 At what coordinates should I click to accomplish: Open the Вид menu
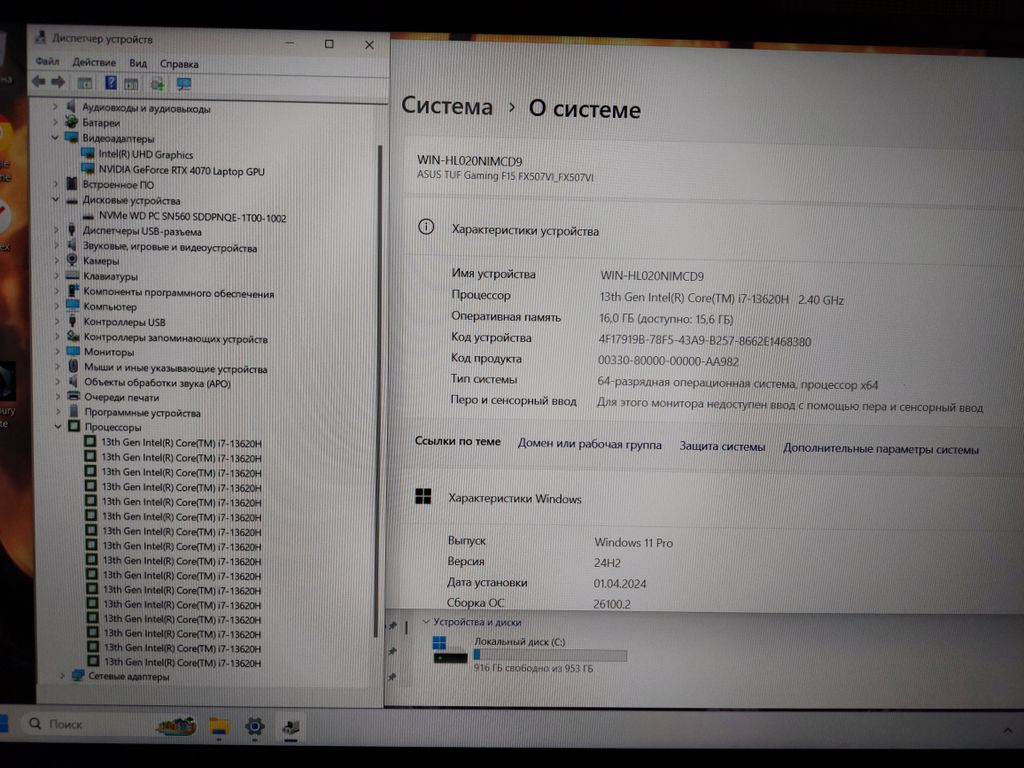pyautogui.click(x=138, y=63)
